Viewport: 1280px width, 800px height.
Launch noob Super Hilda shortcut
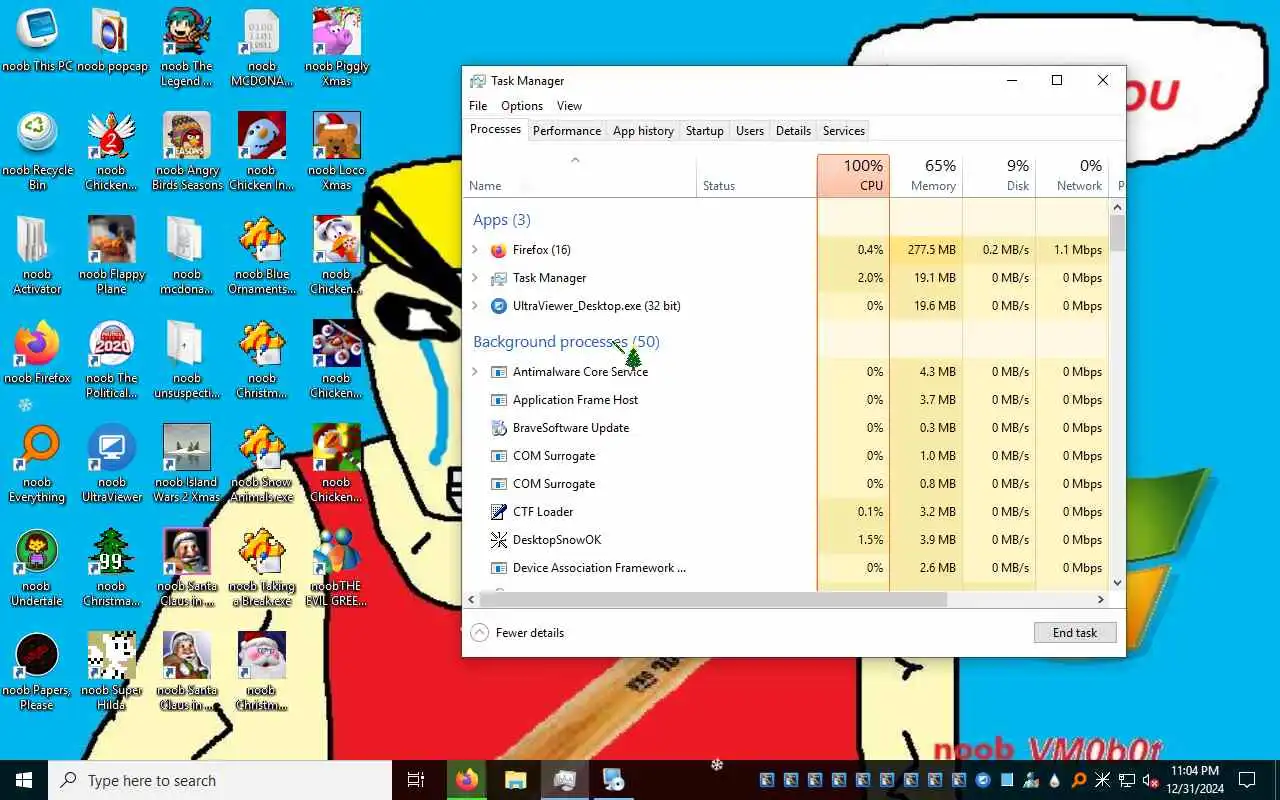point(112,672)
